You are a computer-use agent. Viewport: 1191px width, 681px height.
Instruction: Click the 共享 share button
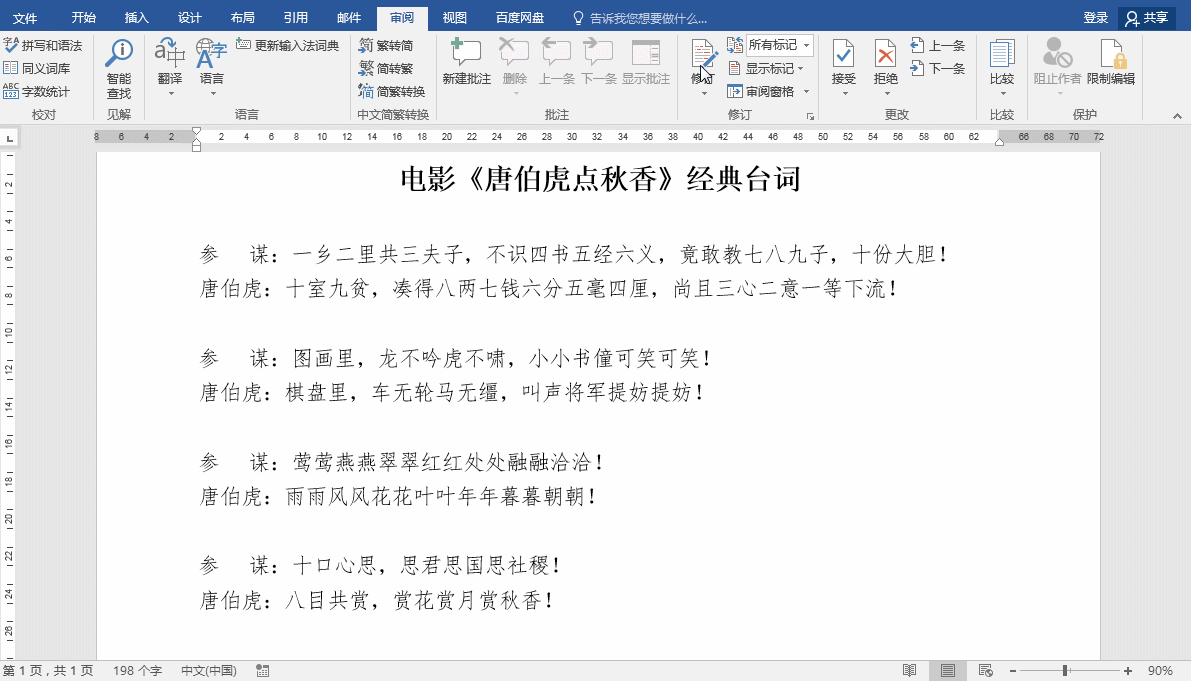coord(1148,17)
